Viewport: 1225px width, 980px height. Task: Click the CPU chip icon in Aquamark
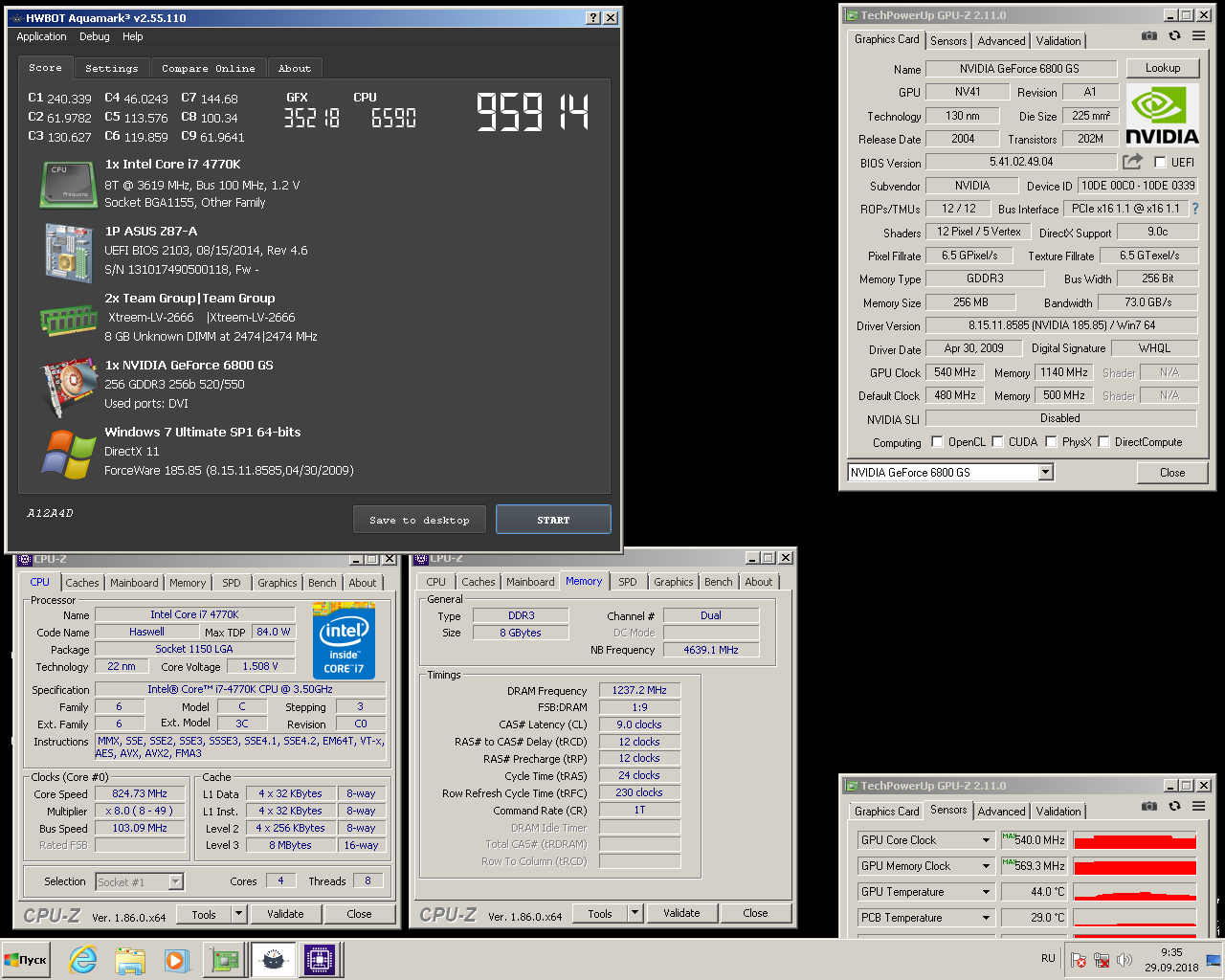coord(68,184)
